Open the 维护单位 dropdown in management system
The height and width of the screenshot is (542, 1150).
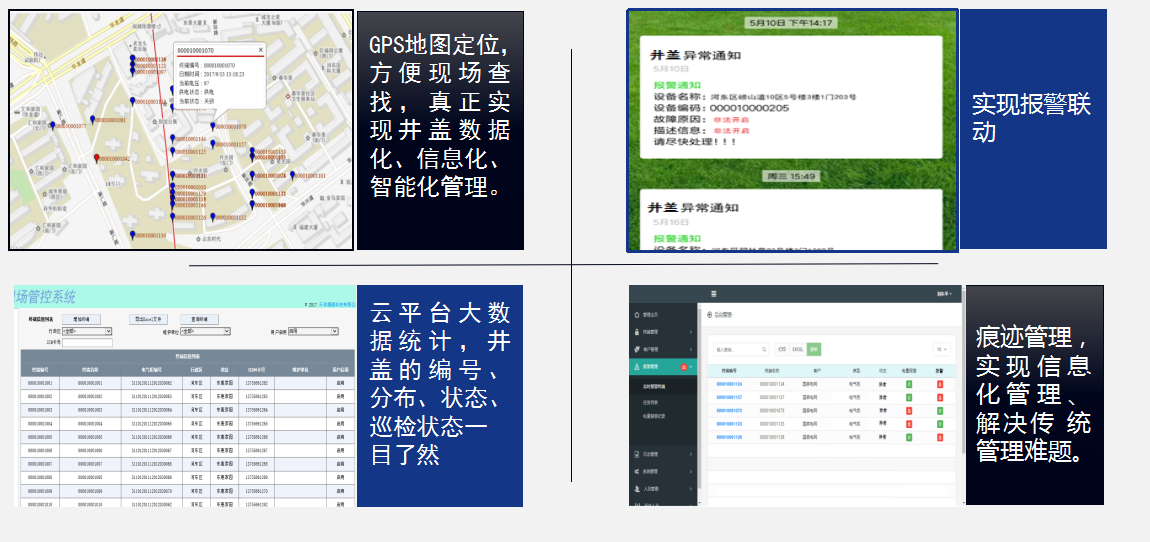205,332
